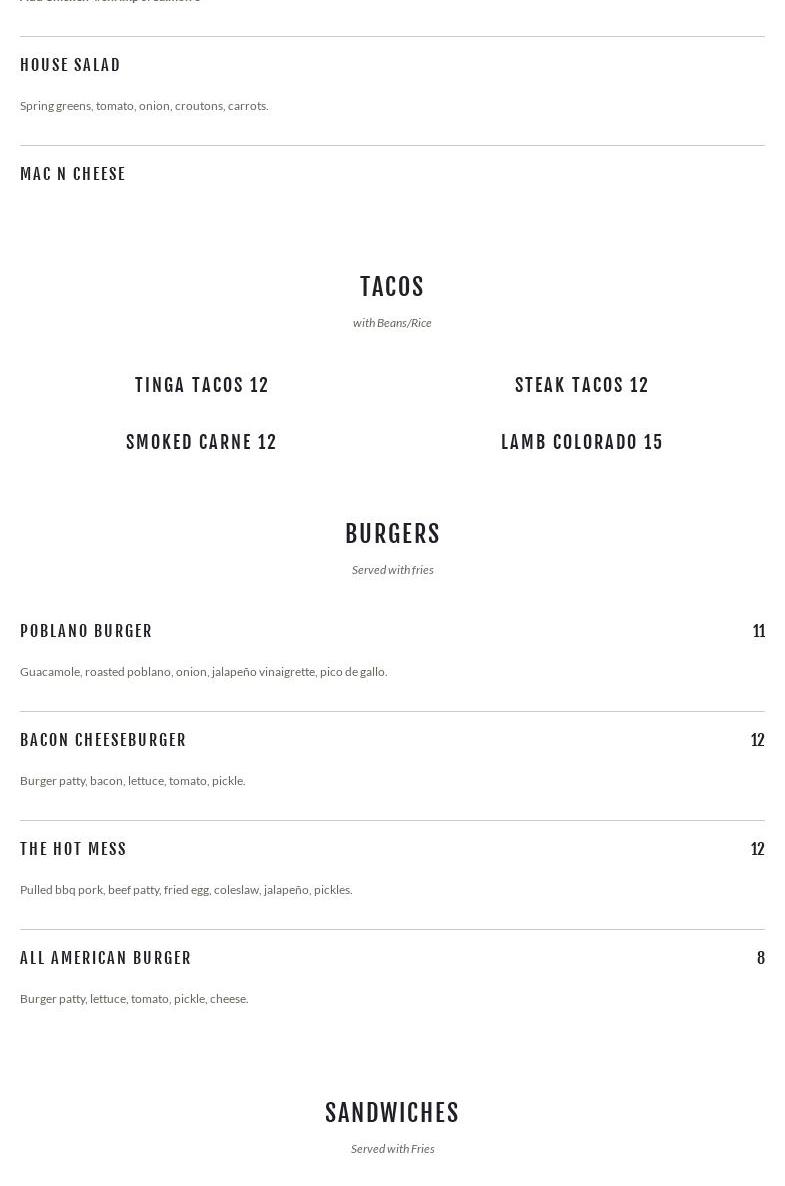
Task: Choose The Hot Mess burger title
Action: (x=73, y=849)
